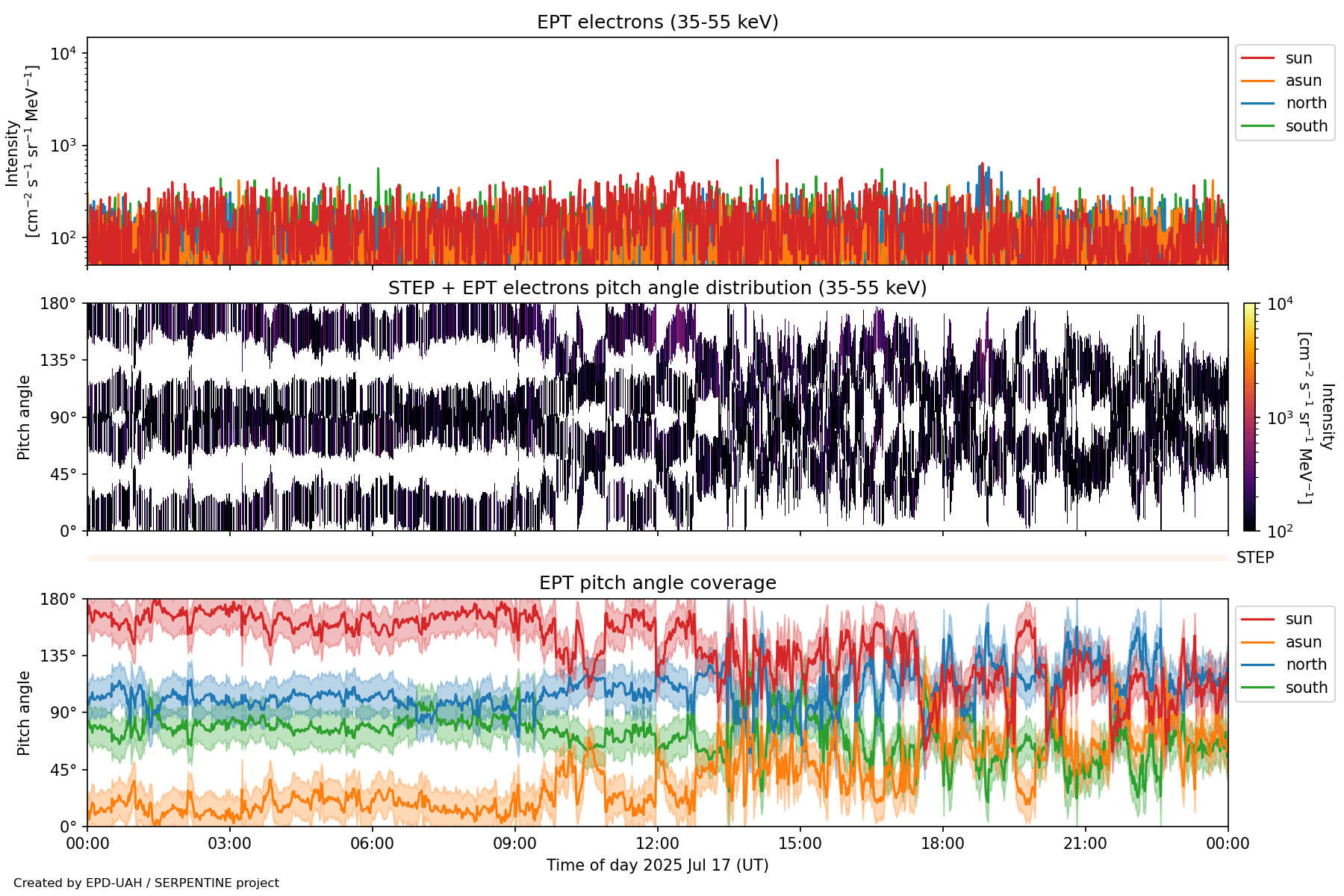Click the intensity colorbar beside the pitch angle distribution

tap(1249, 417)
